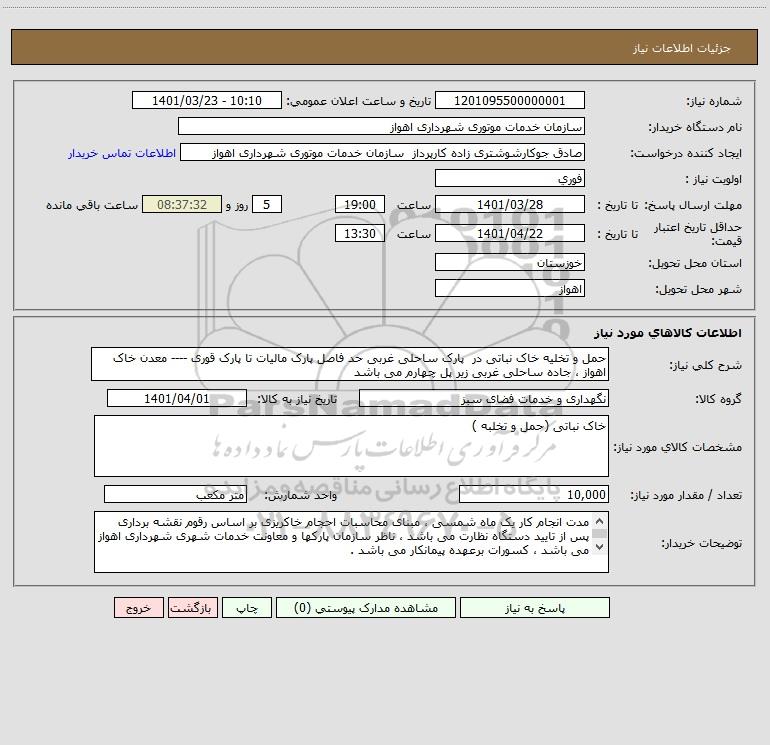This screenshot has width=770, height=745.
Task: Click label 'توضیحات خریدار:'
Action: coord(702,544)
